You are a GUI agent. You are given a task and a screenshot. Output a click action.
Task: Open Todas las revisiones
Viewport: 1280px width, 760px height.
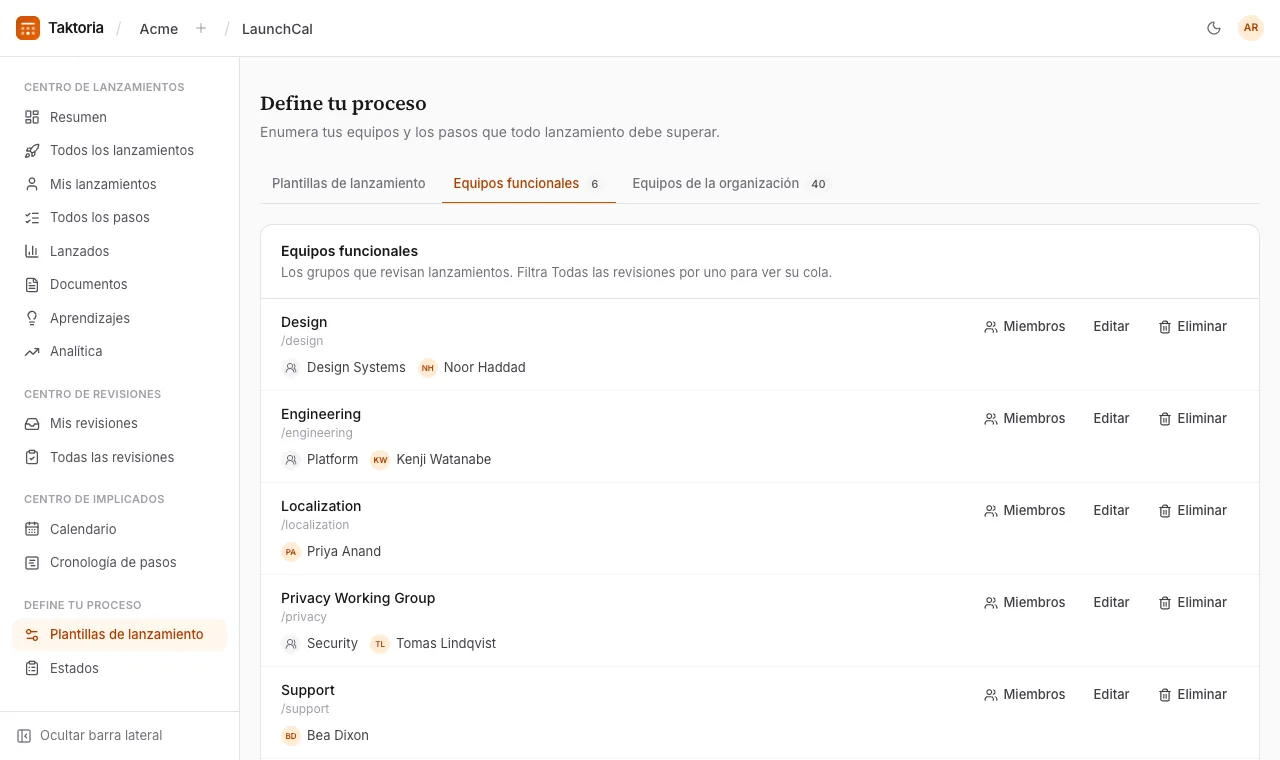click(x=119, y=457)
